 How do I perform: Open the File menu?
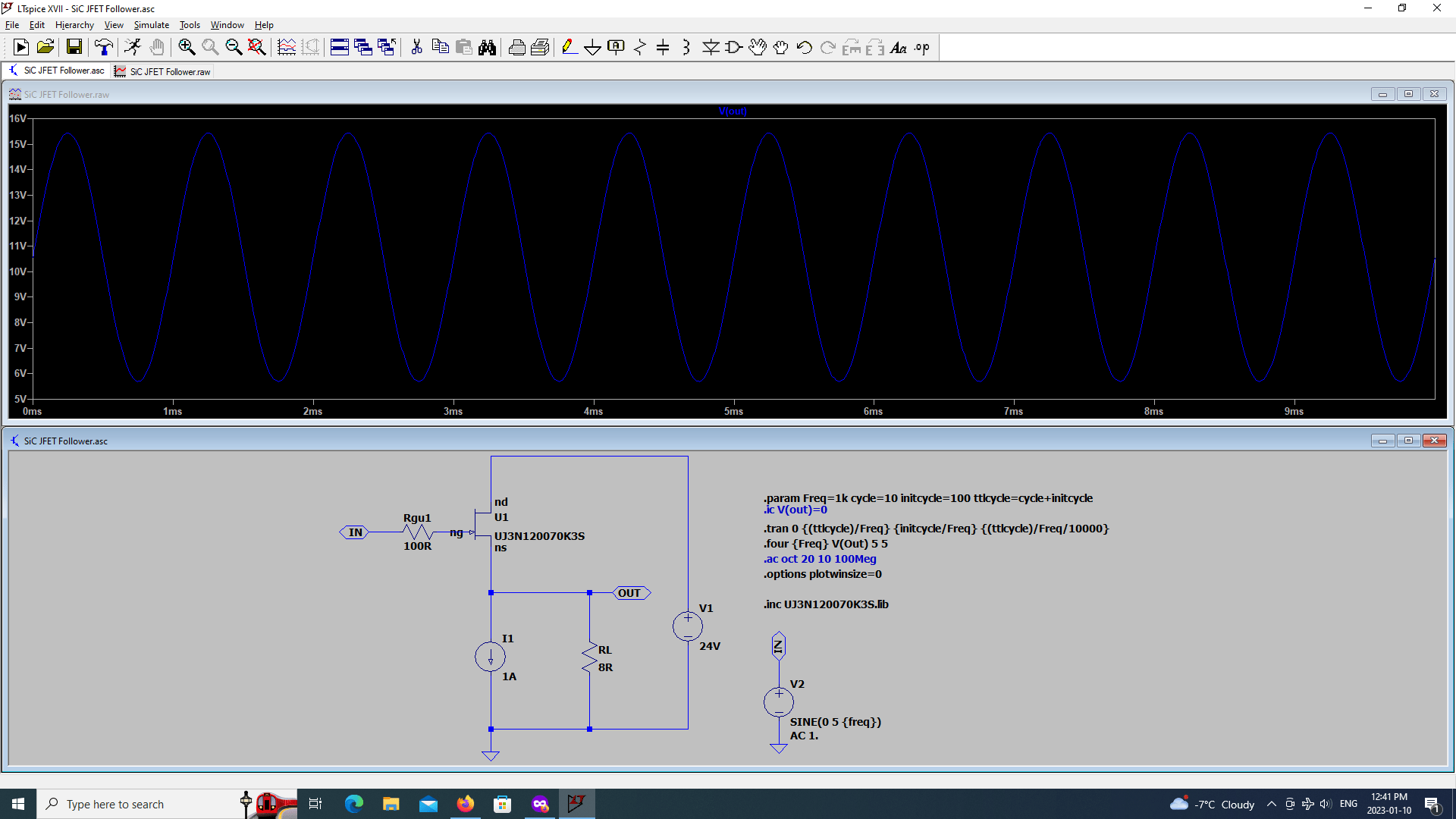tap(12, 25)
